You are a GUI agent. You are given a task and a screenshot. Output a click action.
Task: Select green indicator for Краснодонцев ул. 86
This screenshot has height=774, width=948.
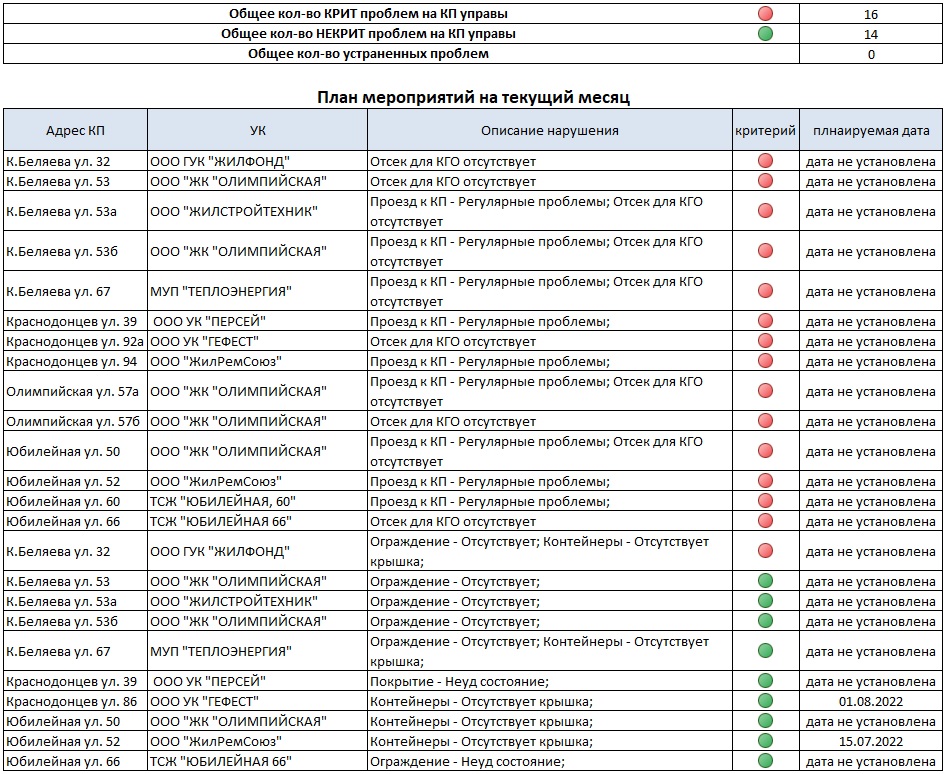click(765, 701)
